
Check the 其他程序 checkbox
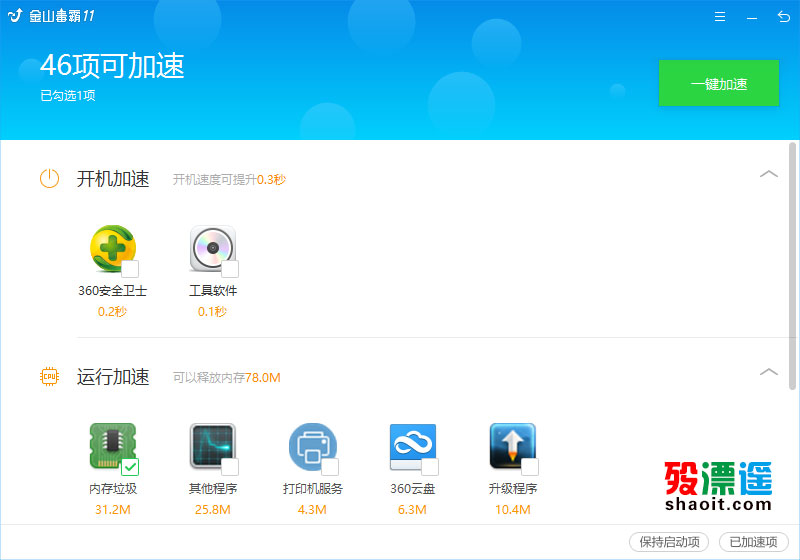[x=230, y=467]
